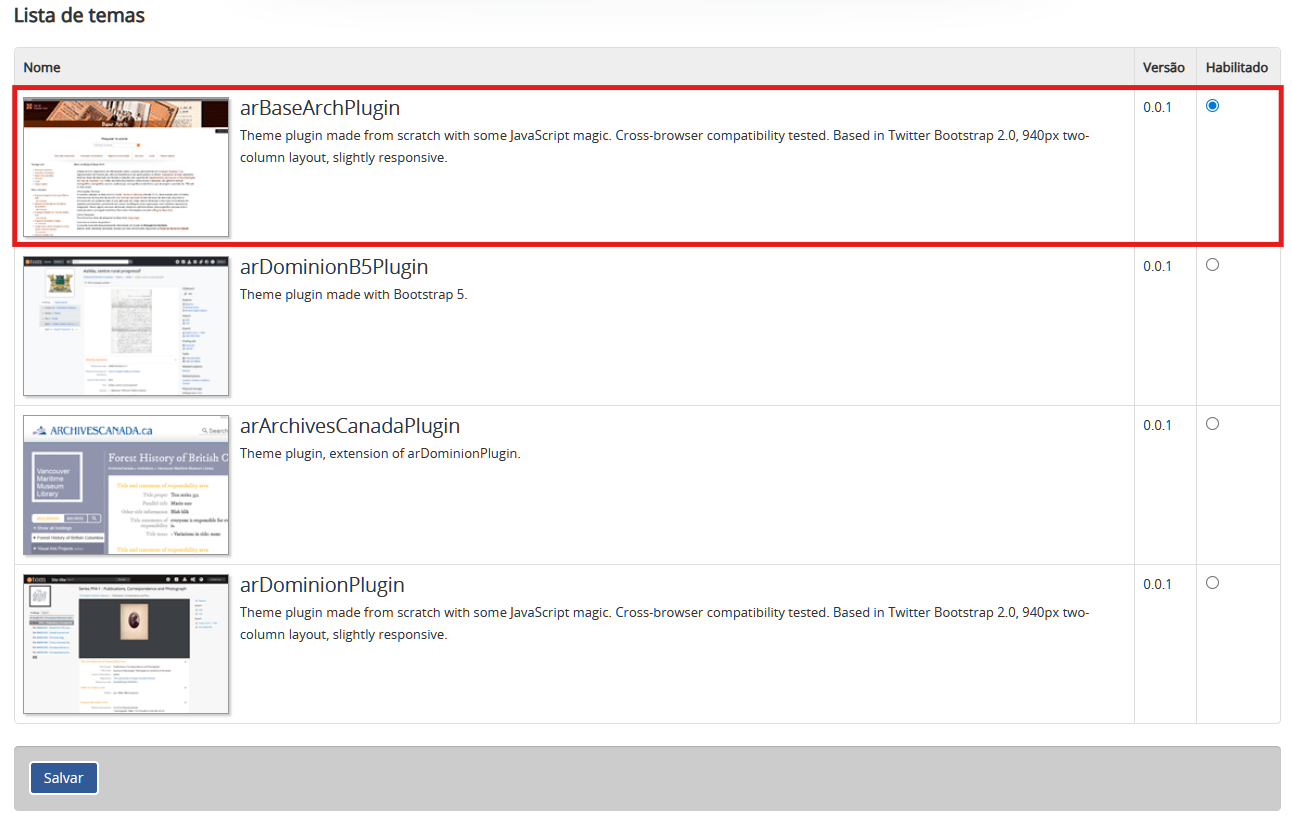
Task: Click "Theme plugin made with Bootstrap 5." text
Action: (354, 295)
